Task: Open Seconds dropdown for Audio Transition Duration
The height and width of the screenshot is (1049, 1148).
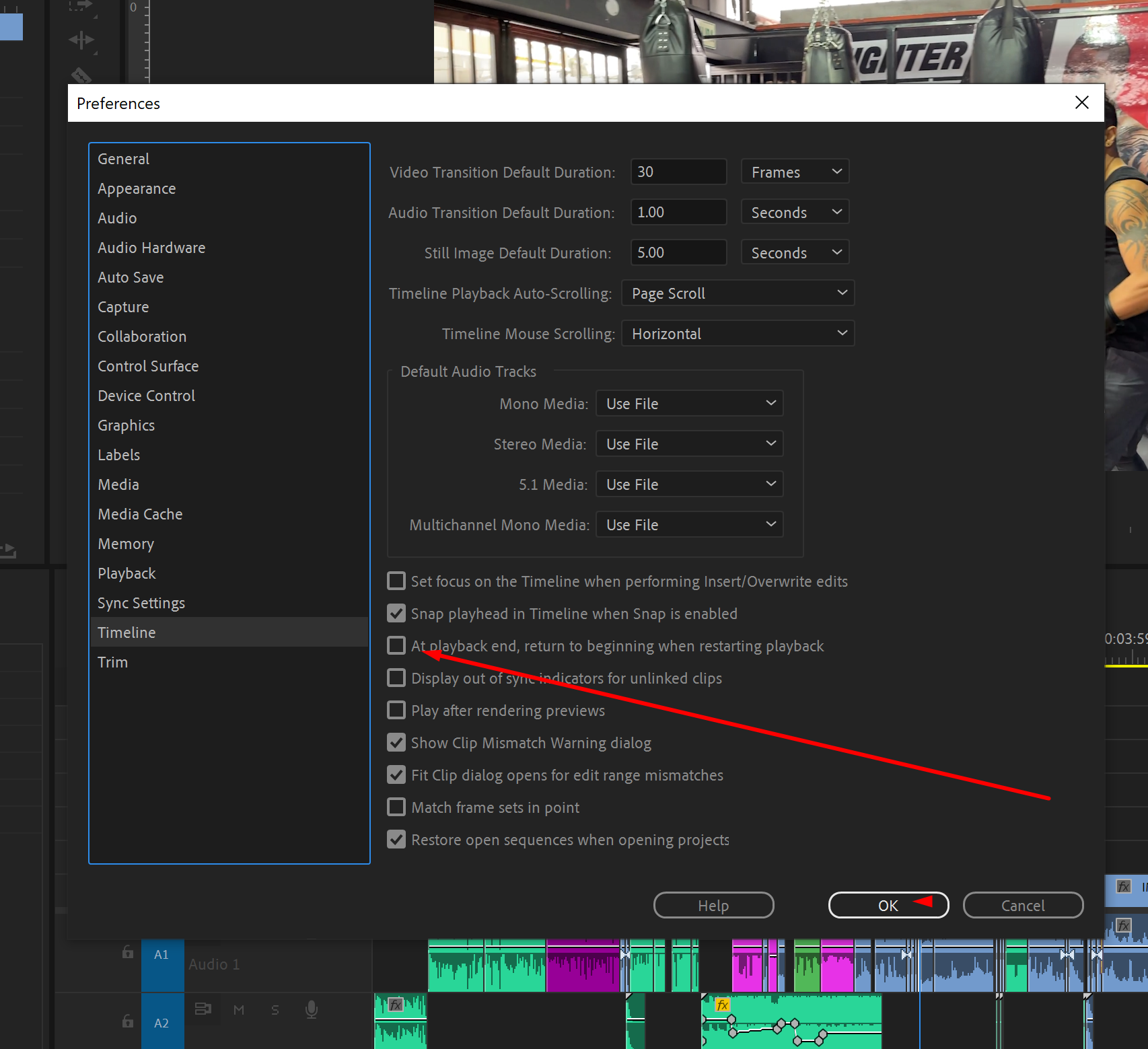Action: tap(795, 212)
